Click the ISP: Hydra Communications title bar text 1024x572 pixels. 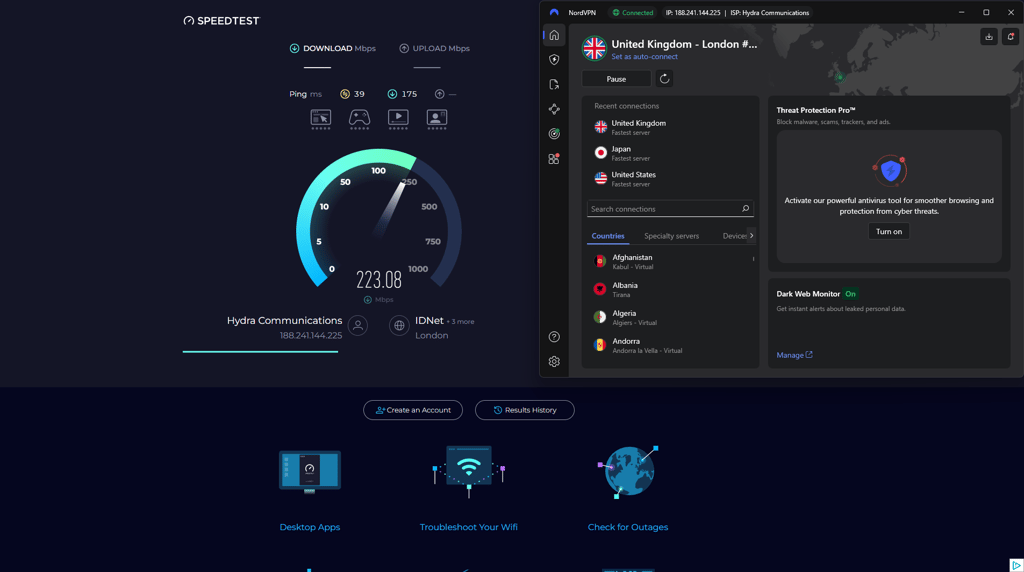click(769, 12)
